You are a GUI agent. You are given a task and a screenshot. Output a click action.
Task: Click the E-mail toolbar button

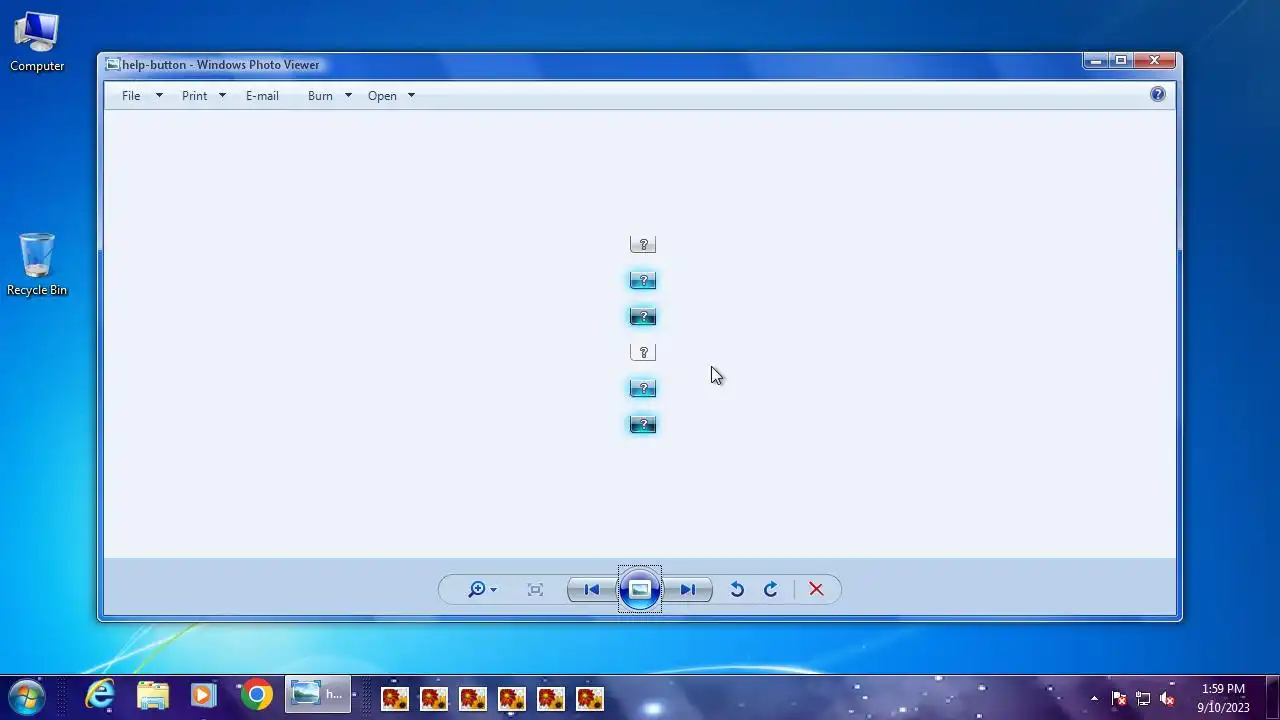[x=262, y=96]
